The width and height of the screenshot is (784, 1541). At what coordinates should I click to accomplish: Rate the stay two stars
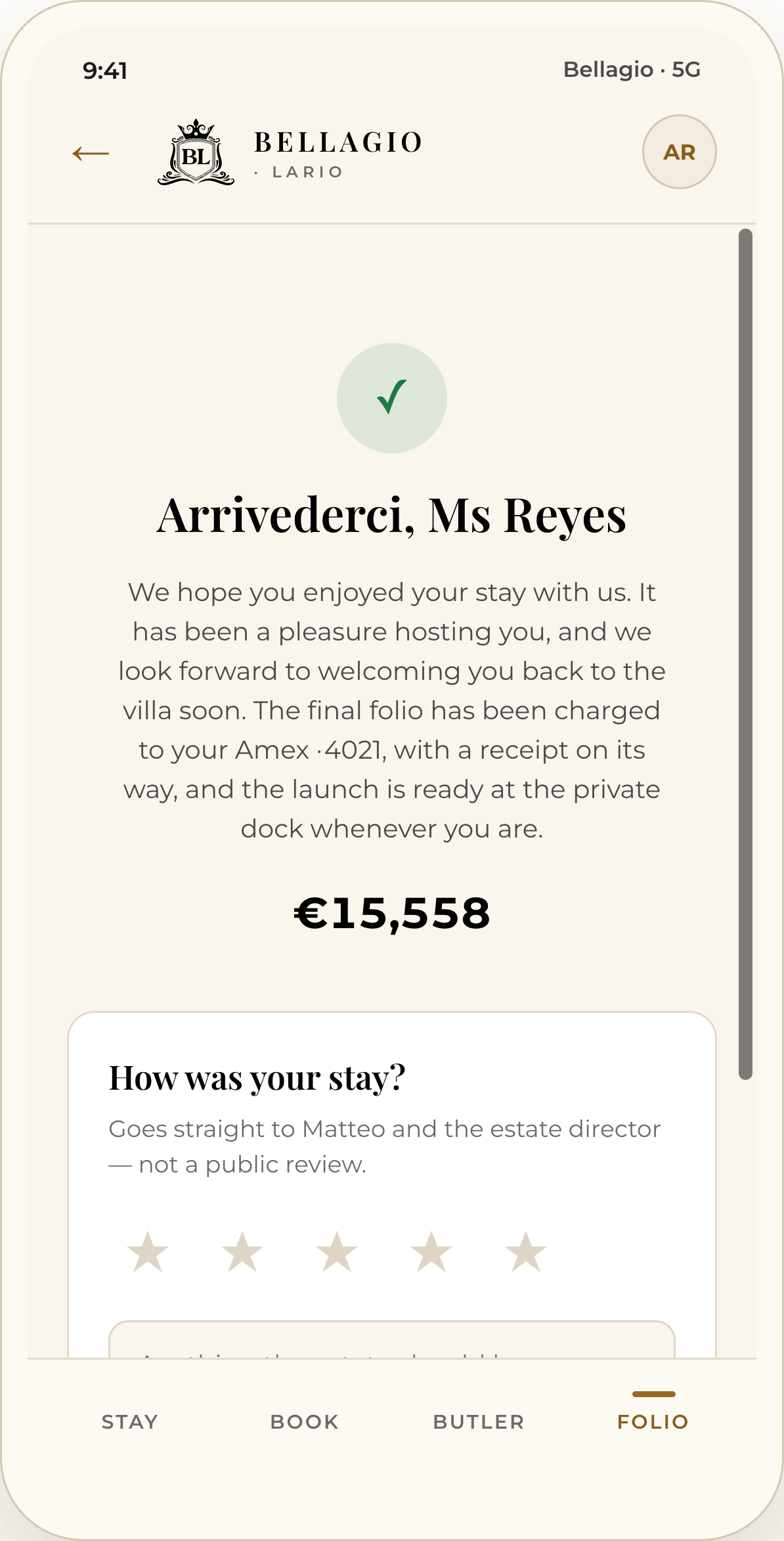click(x=242, y=1252)
